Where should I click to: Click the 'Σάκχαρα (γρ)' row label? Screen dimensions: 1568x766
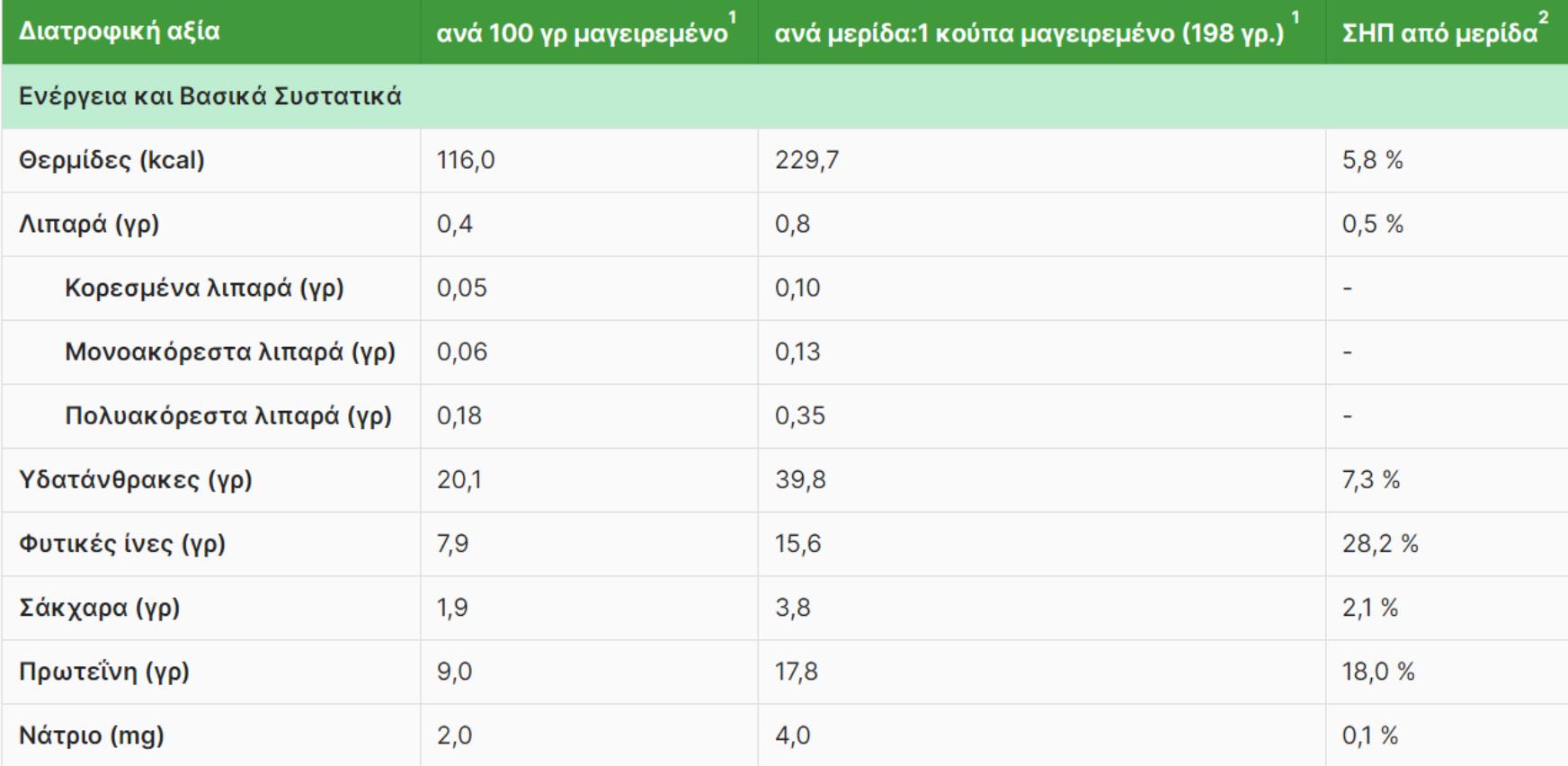tap(100, 608)
